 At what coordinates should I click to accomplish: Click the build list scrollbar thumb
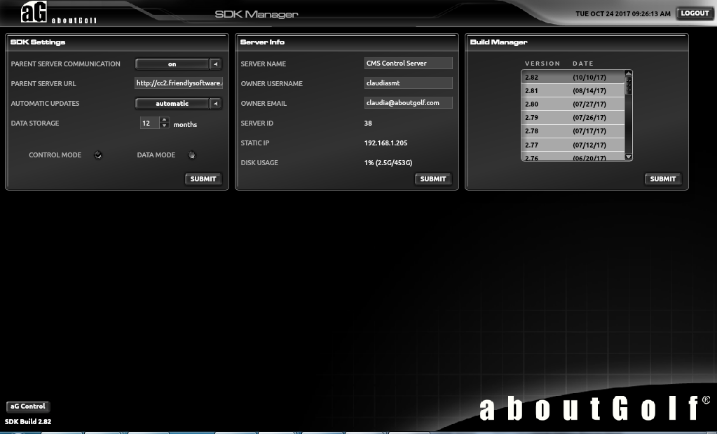[x=628, y=85]
